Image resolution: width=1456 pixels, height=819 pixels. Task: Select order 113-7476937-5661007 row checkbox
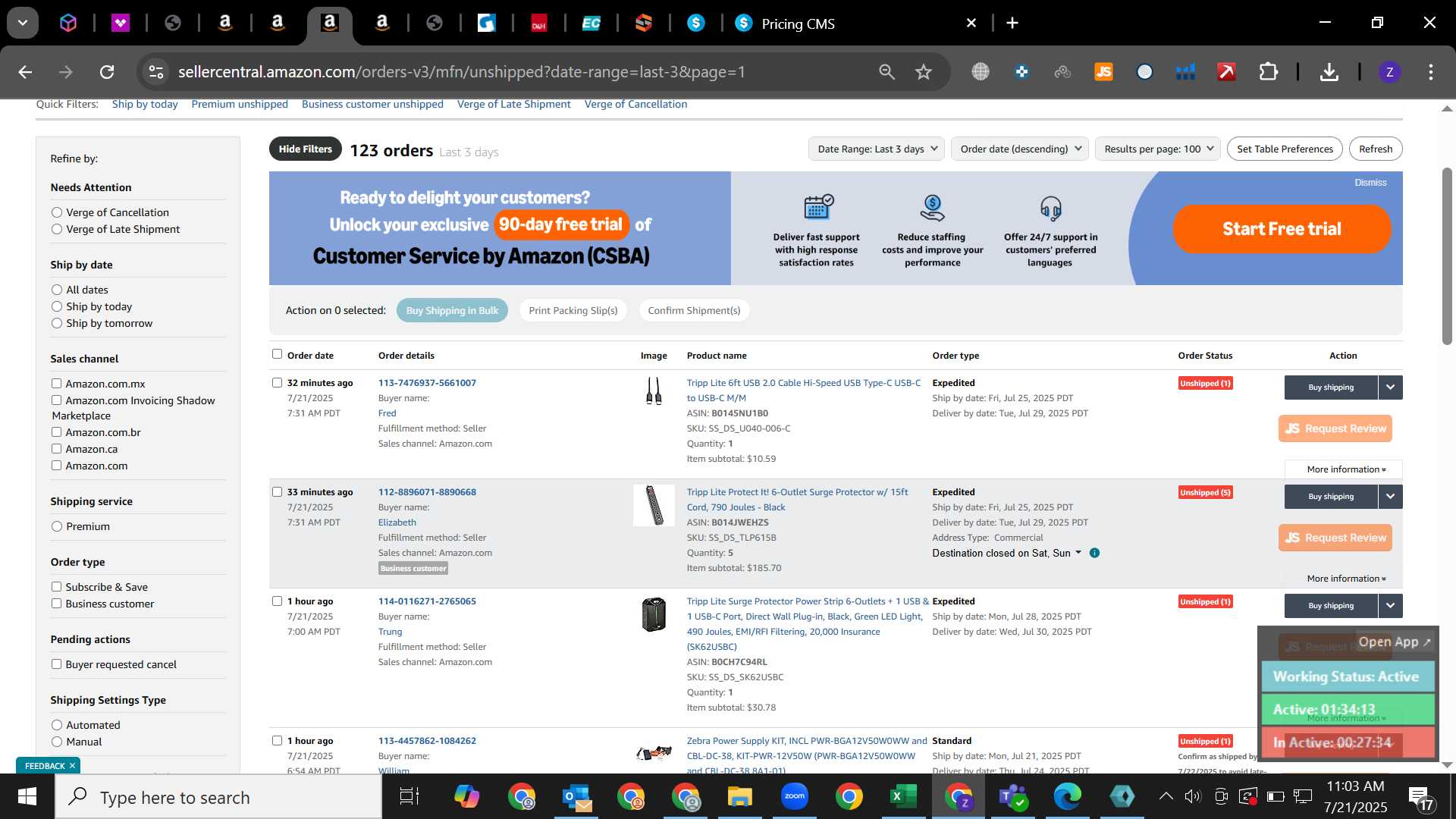(277, 383)
